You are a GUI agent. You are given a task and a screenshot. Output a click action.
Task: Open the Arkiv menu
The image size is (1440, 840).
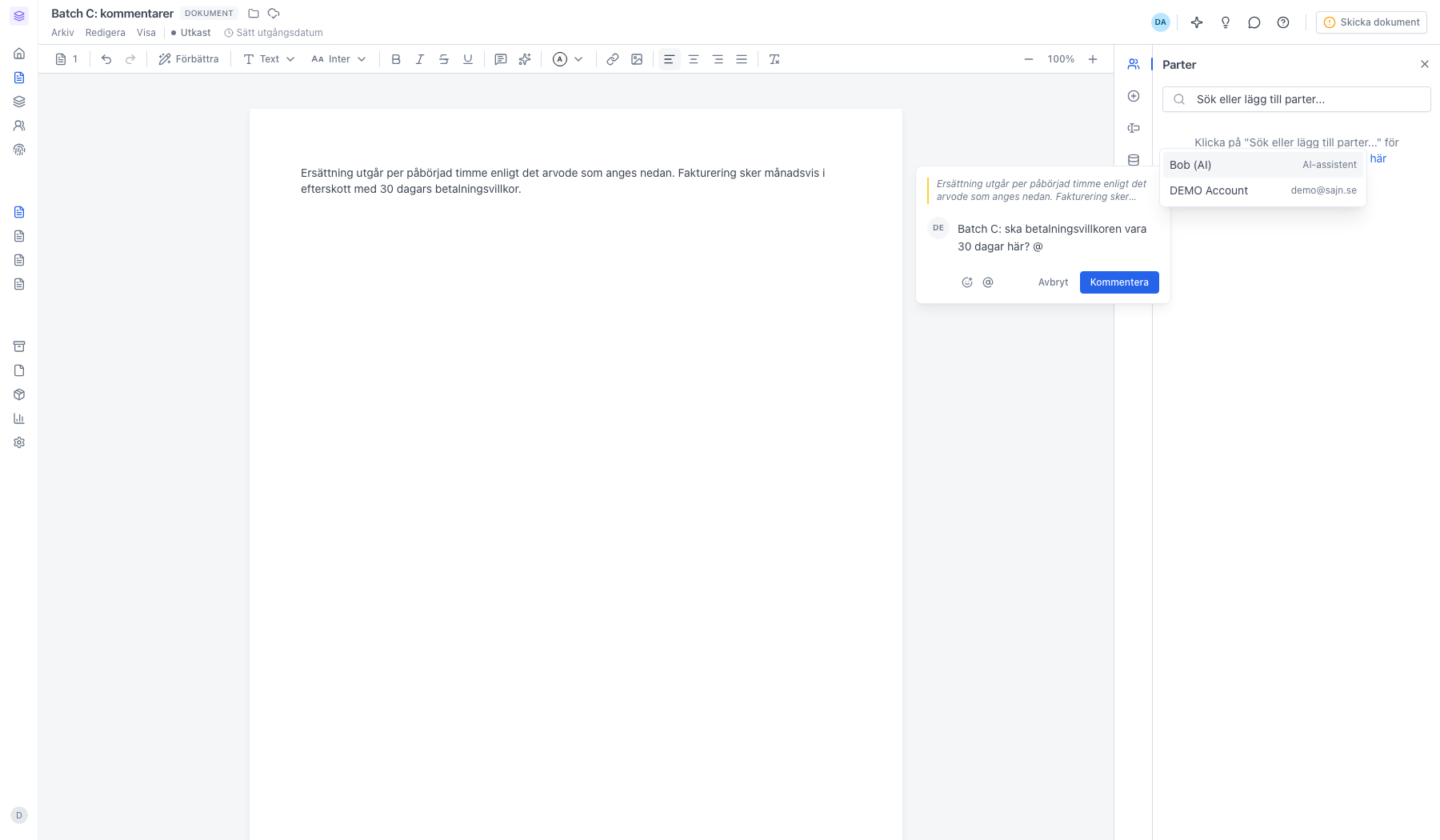point(62,33)
